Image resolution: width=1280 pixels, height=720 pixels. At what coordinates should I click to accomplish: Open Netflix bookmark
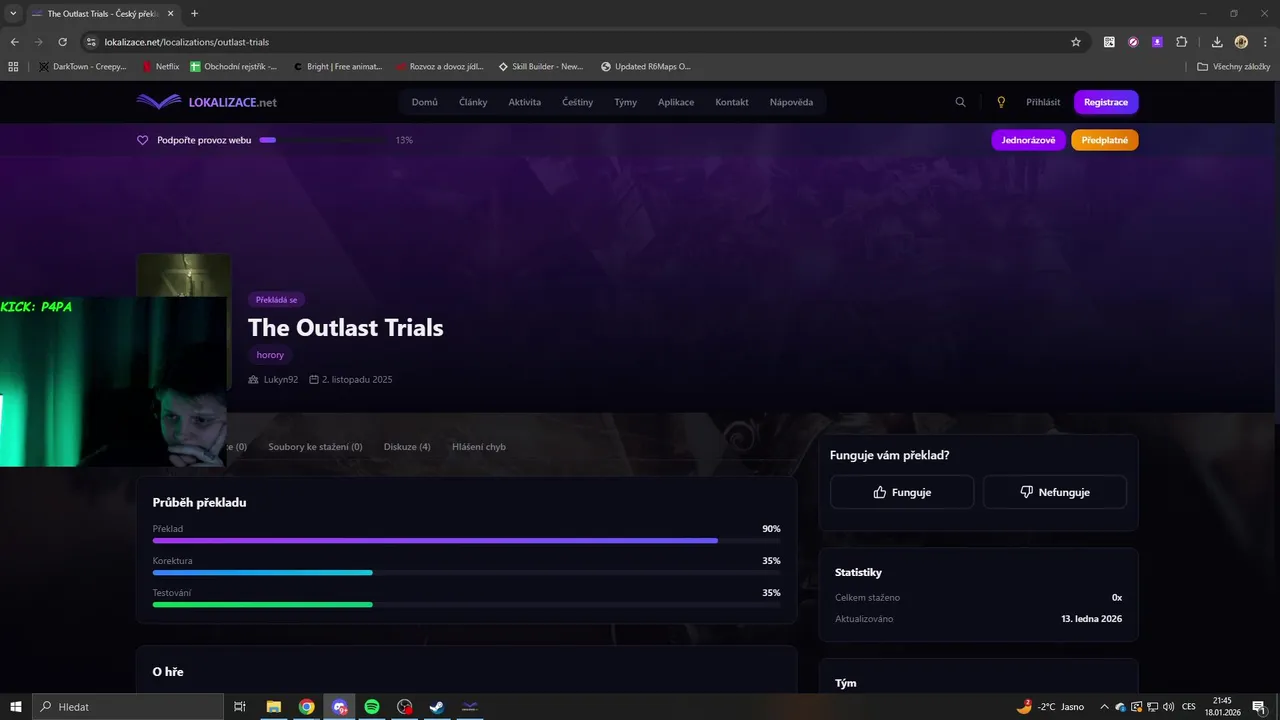[160, 67]
